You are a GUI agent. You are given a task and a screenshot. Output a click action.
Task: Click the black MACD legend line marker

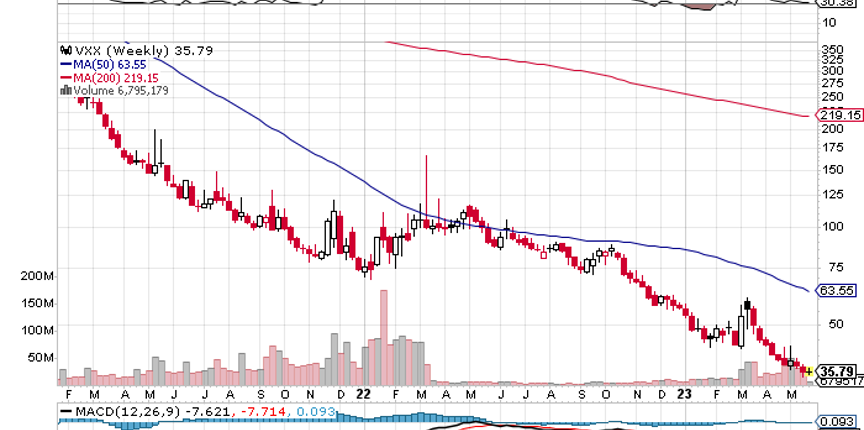coord(66,410)
